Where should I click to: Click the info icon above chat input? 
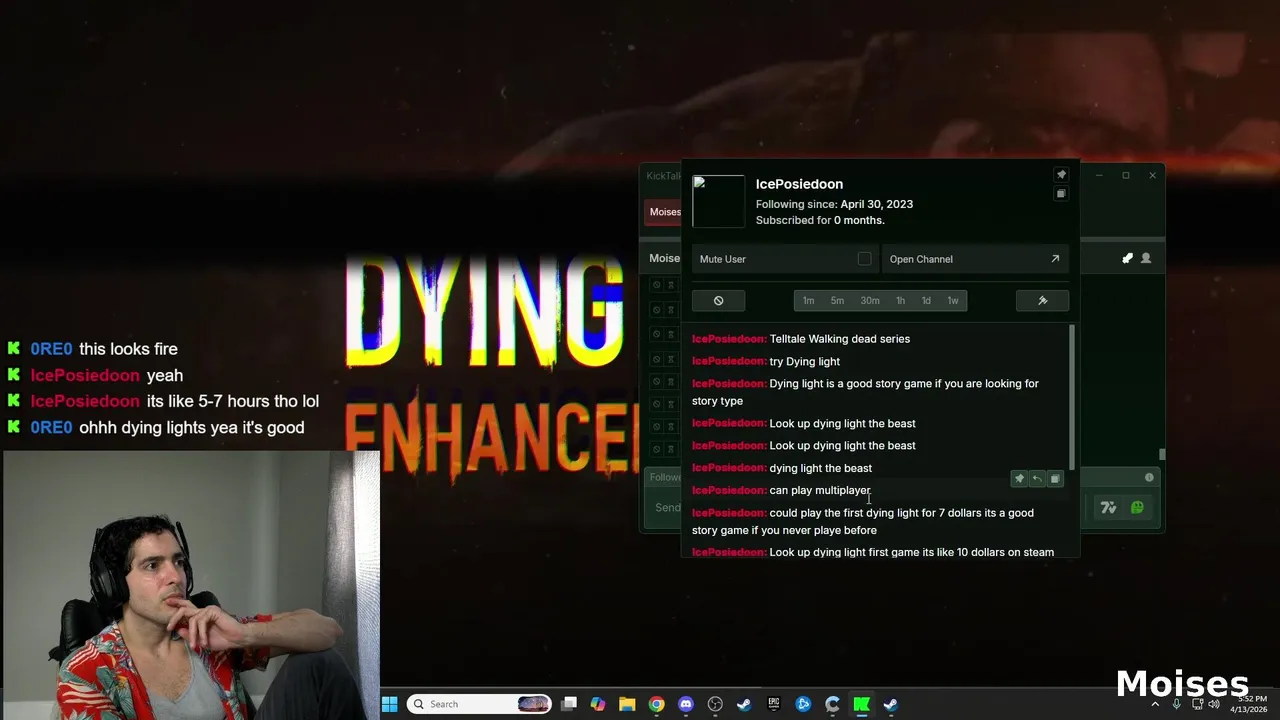click(1149, 477)
